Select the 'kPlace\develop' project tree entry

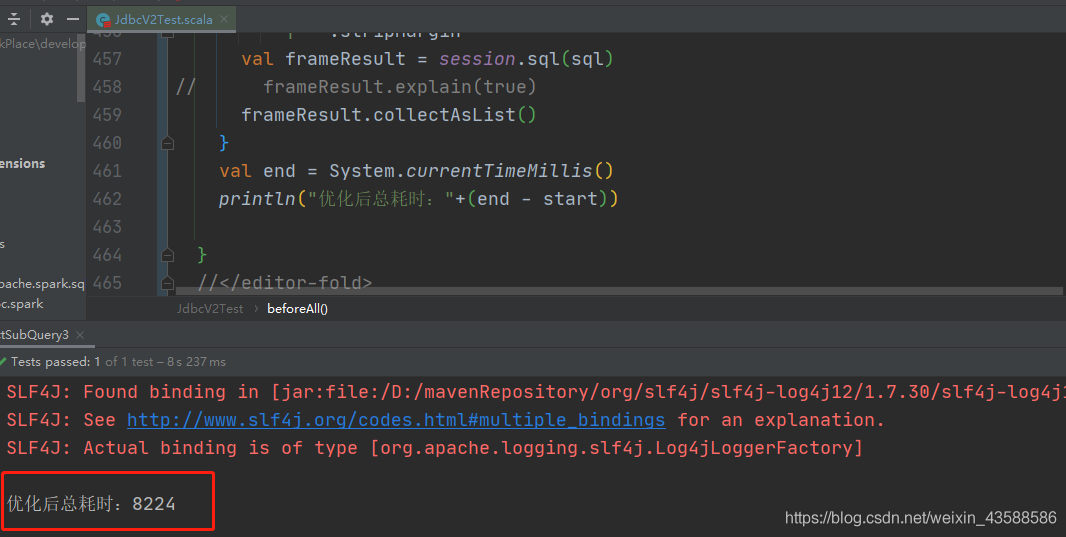(x=43, y=44)
